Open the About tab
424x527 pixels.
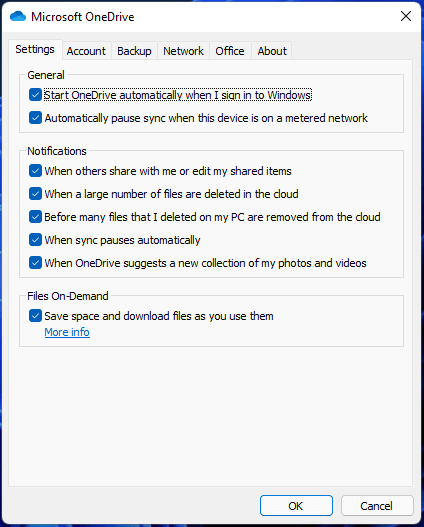(x=272, y=51)
